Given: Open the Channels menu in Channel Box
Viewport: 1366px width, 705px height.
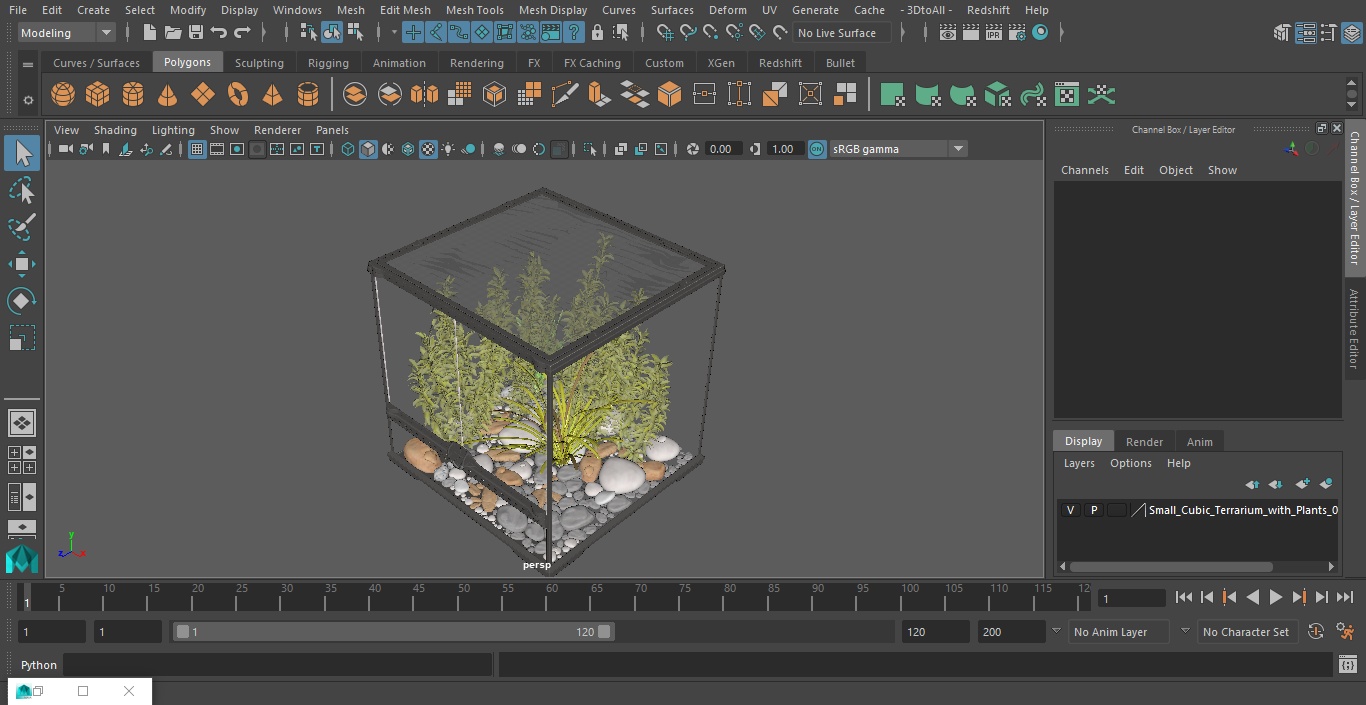Looking at the screenshot, I should (1084, 170).
